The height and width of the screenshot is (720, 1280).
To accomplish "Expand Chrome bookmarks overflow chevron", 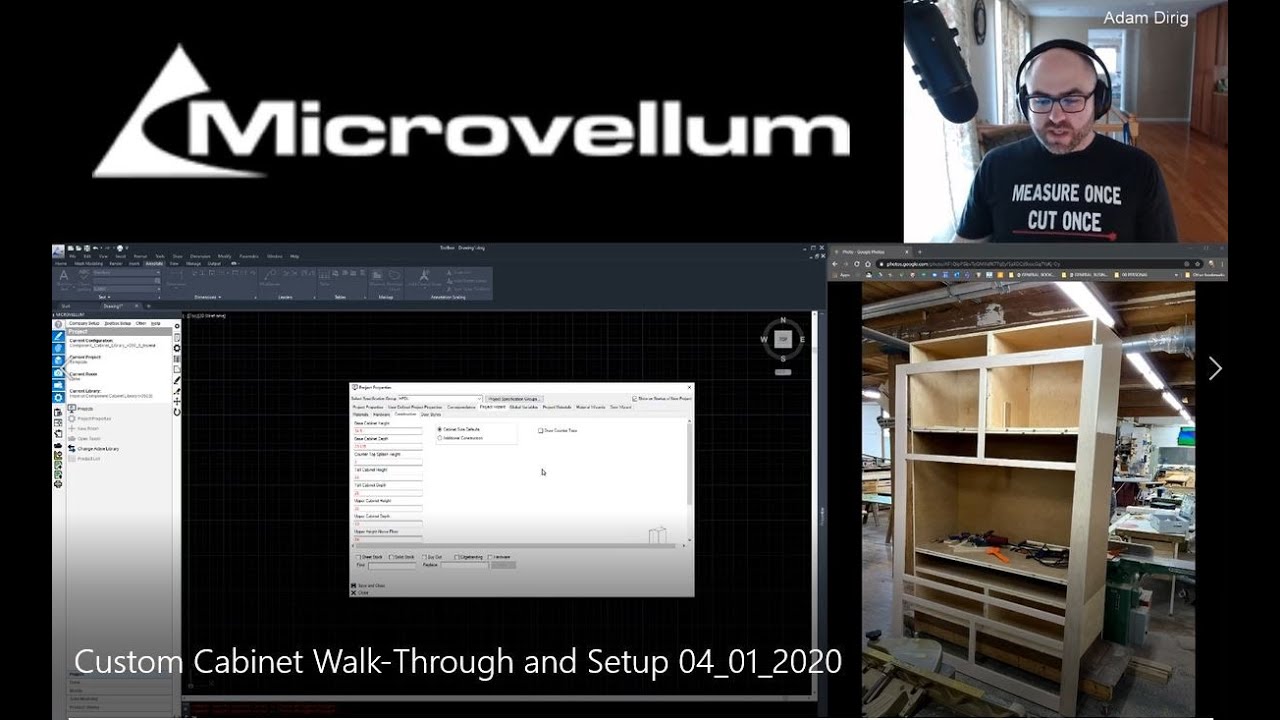I will (x=1176, y=275).
